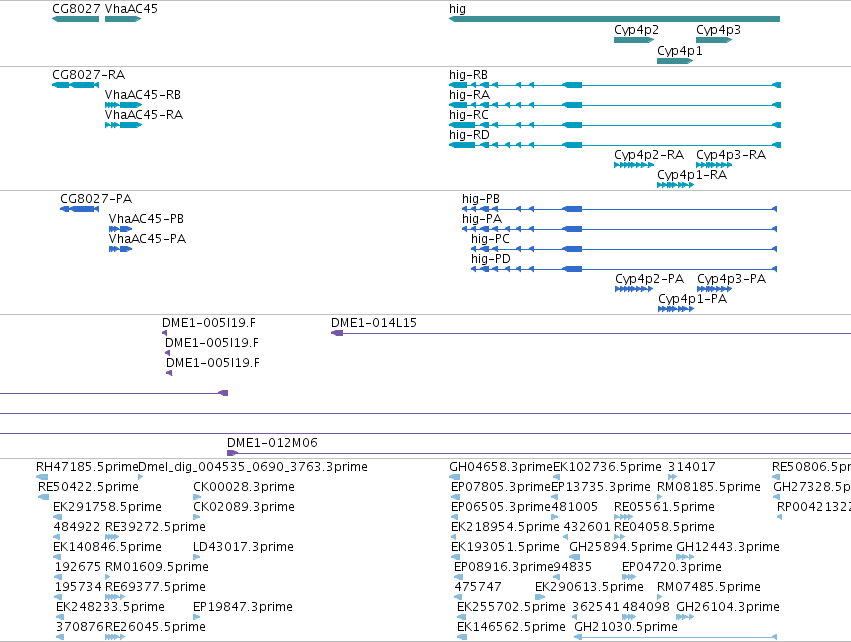Open feature 314017
The width and height of the screenshot is (851, 642).
(x=672, y=477)
